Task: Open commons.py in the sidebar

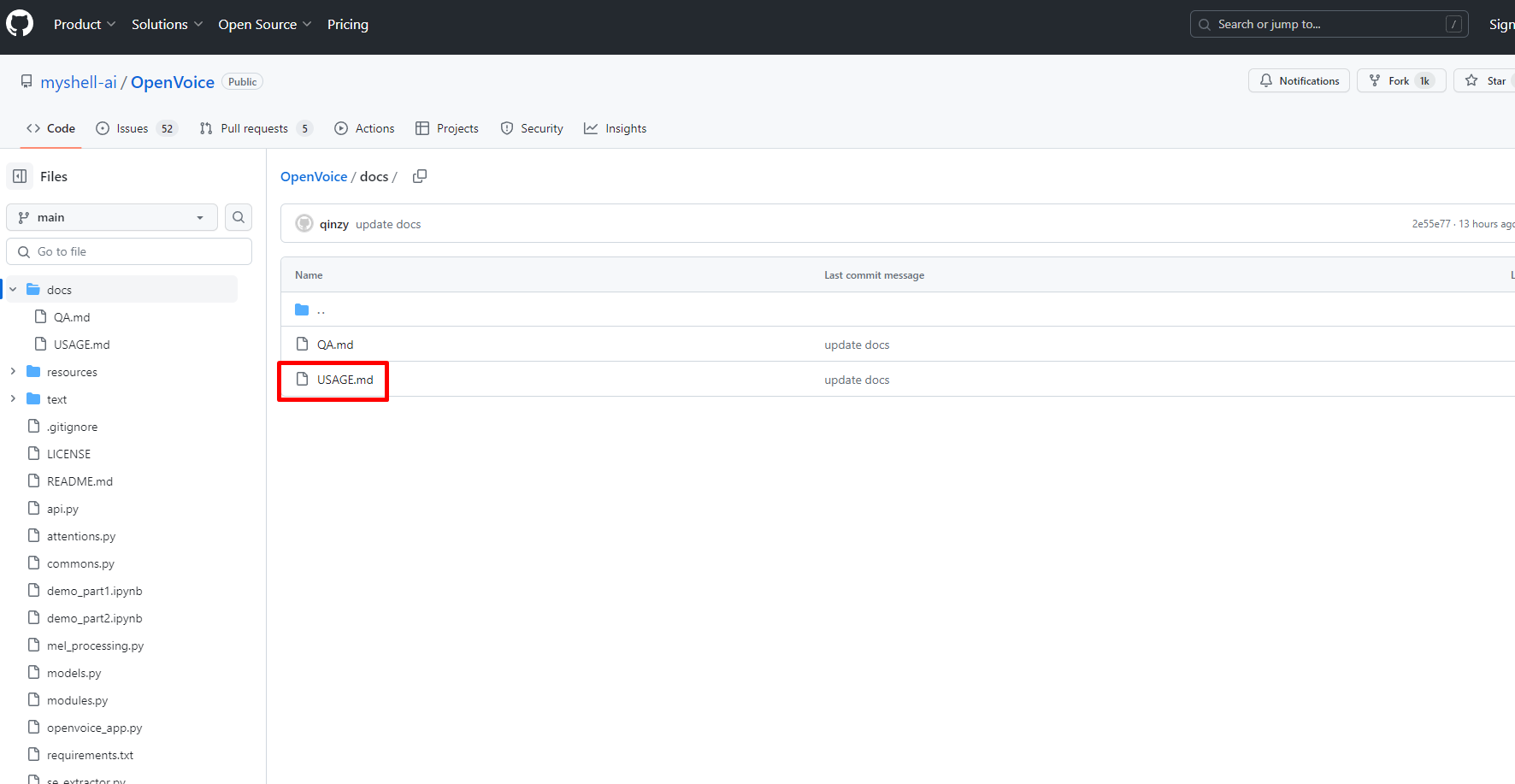Action: [80, 563]
